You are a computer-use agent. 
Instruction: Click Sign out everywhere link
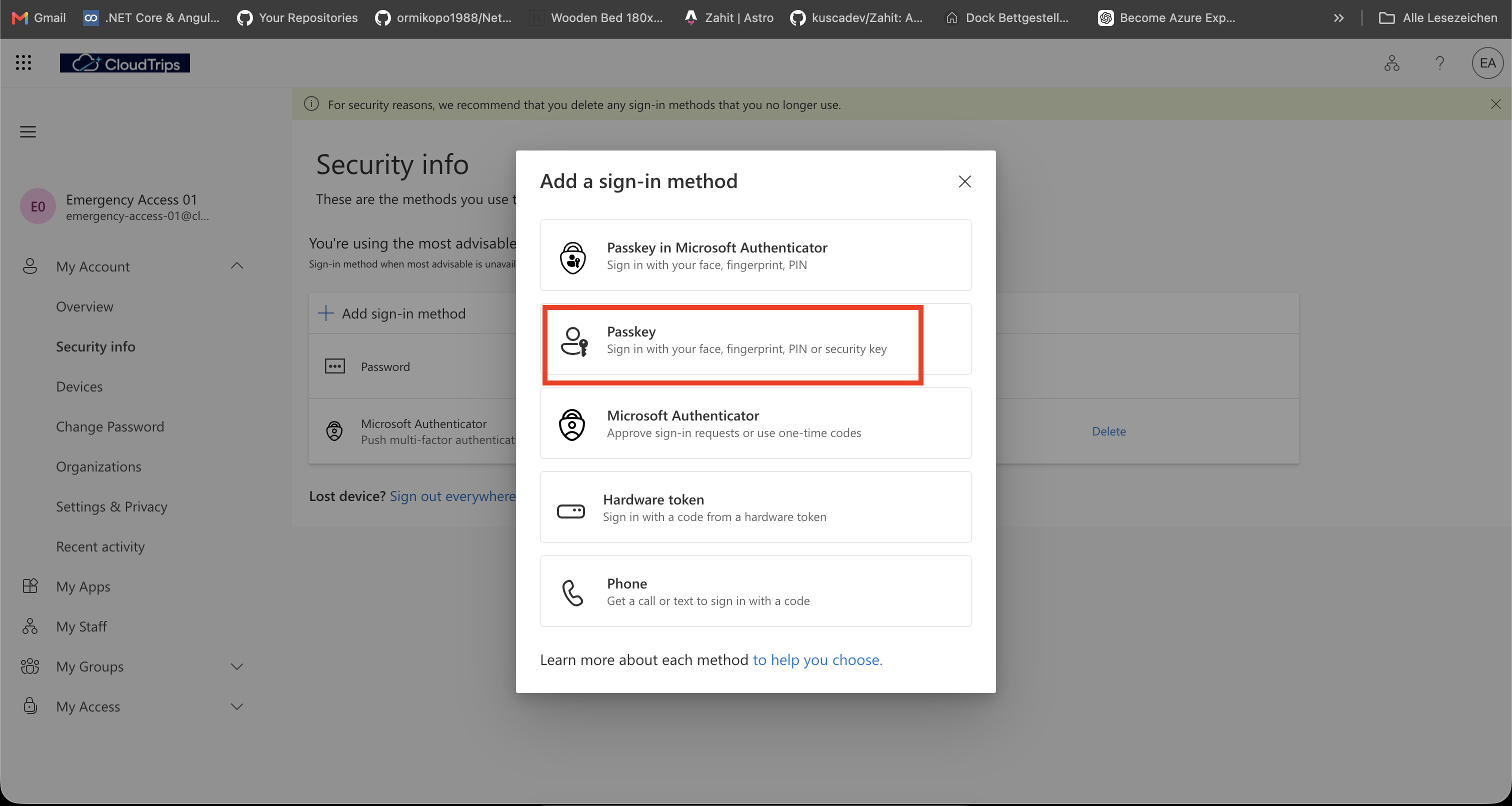click(452, 495)
